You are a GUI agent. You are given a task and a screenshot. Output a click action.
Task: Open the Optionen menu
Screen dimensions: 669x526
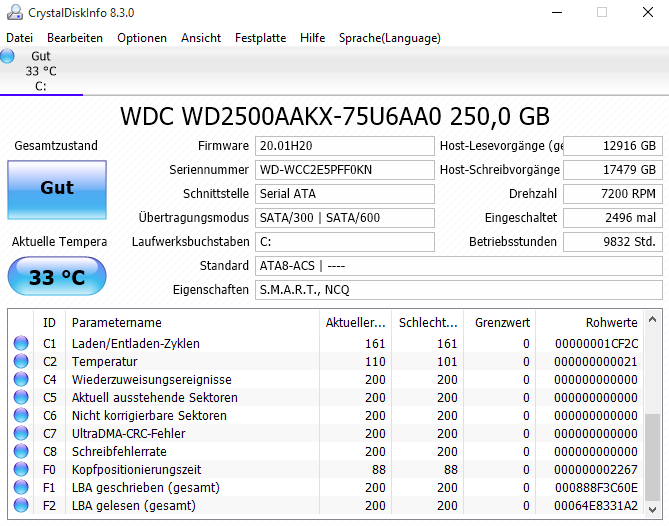tap(142, 38)
